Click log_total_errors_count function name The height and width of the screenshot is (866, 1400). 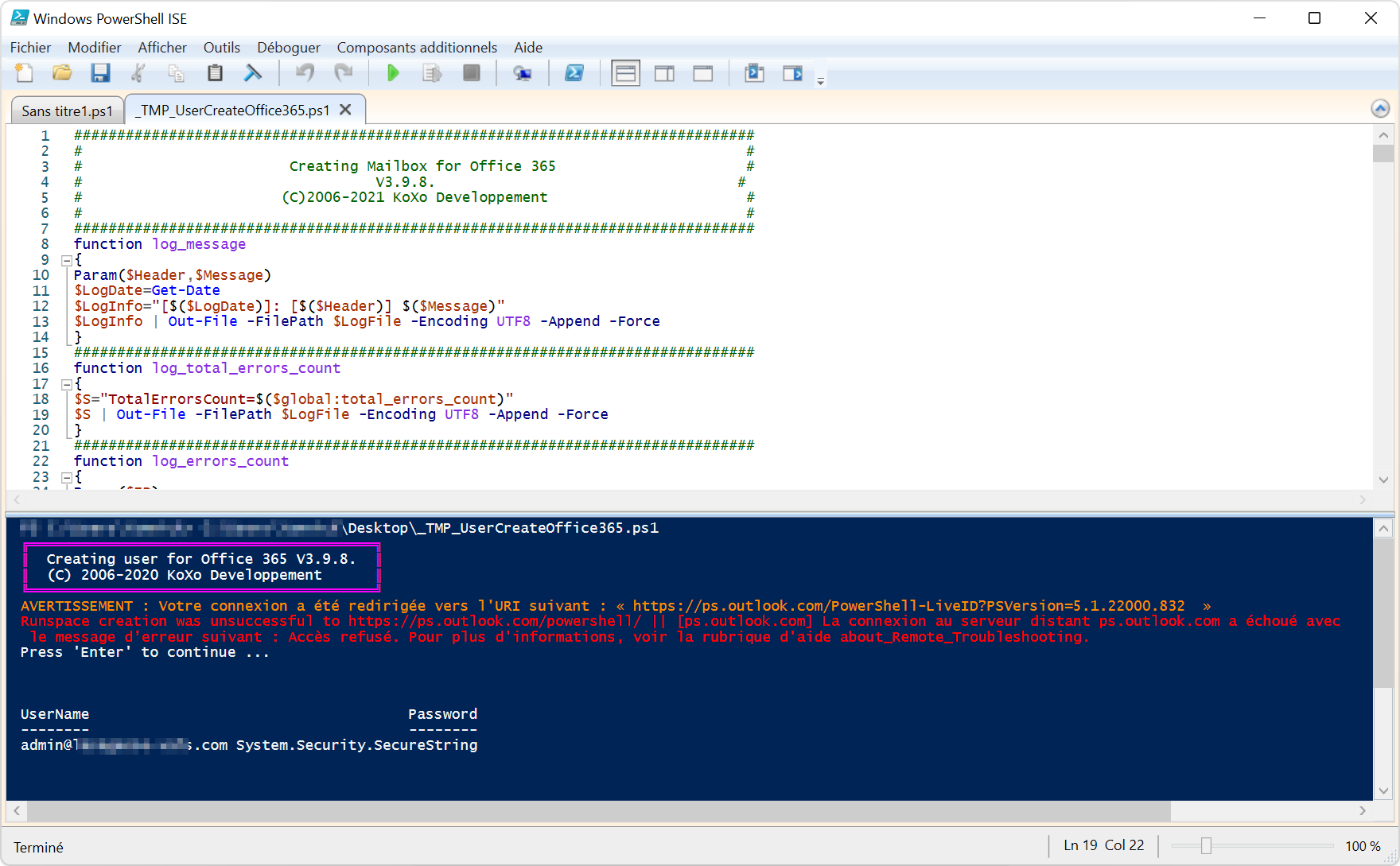[247, 368]
